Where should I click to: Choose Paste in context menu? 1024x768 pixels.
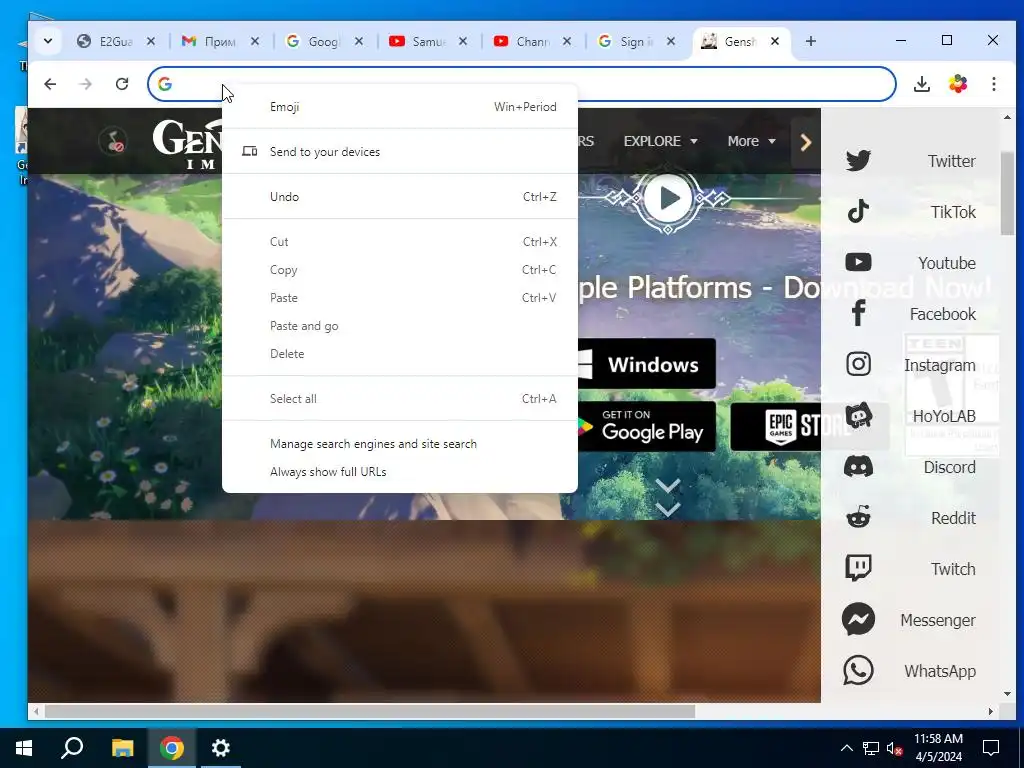coord(400,298)
